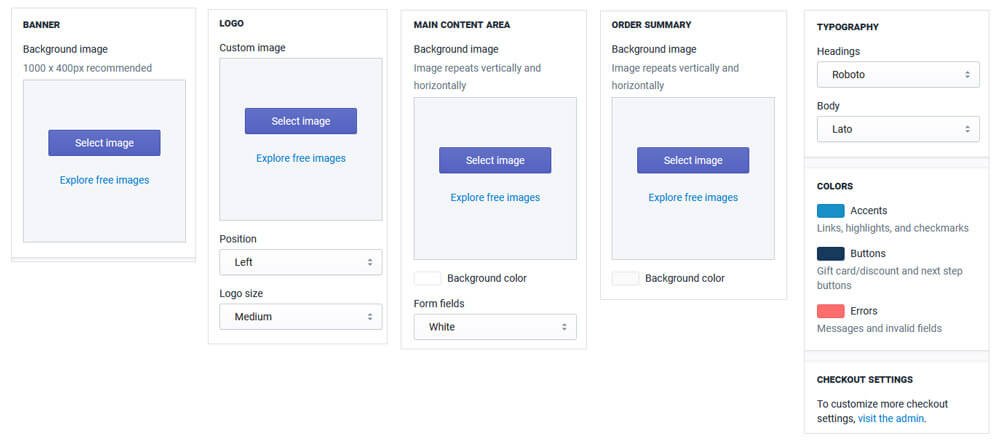Image resolution: width=1000 pixels, height=445 pixels.
Task: Follow the visit the admin link
Action: point(891,418)
